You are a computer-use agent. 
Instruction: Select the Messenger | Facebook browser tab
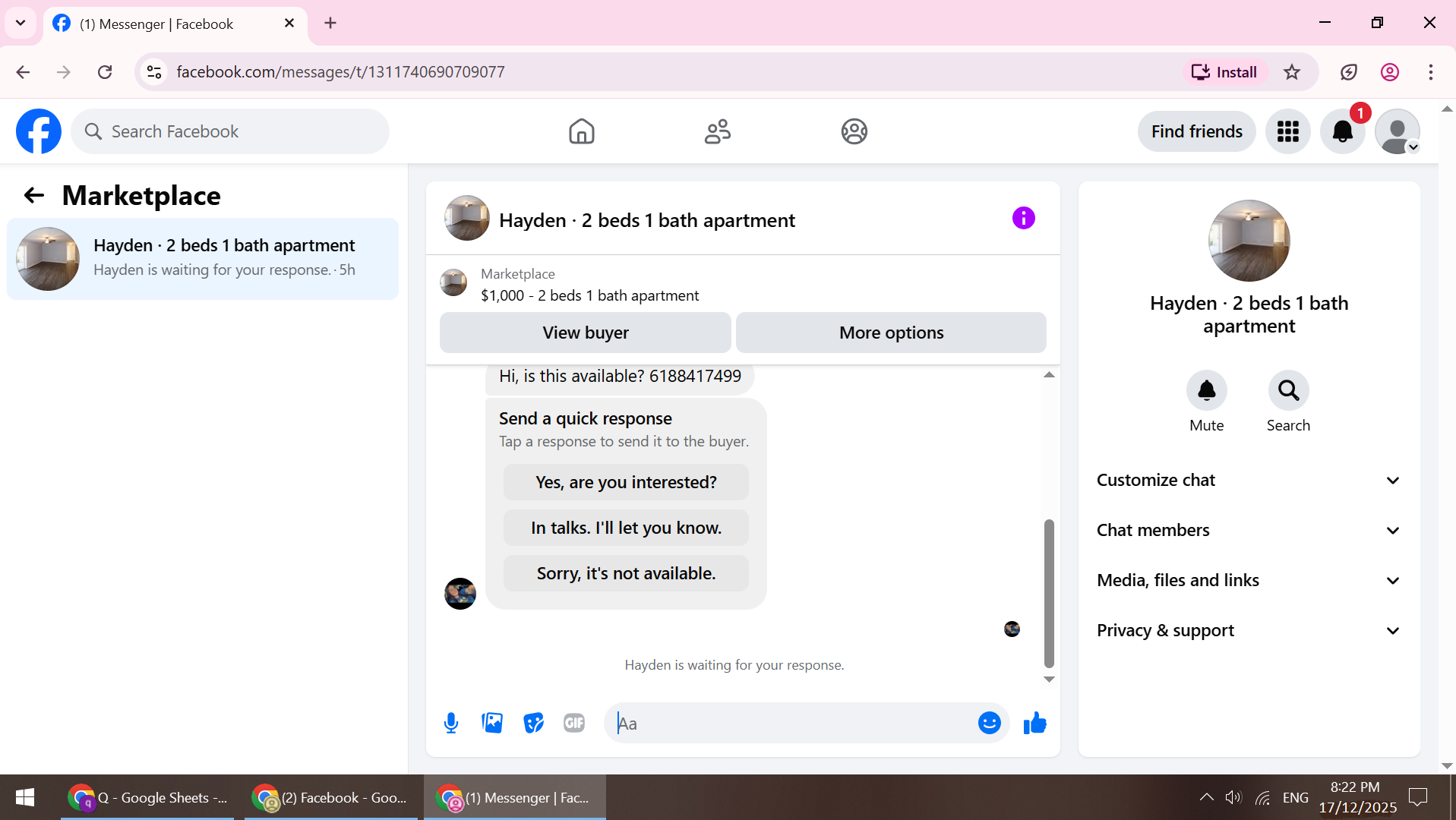click(175, 24)
